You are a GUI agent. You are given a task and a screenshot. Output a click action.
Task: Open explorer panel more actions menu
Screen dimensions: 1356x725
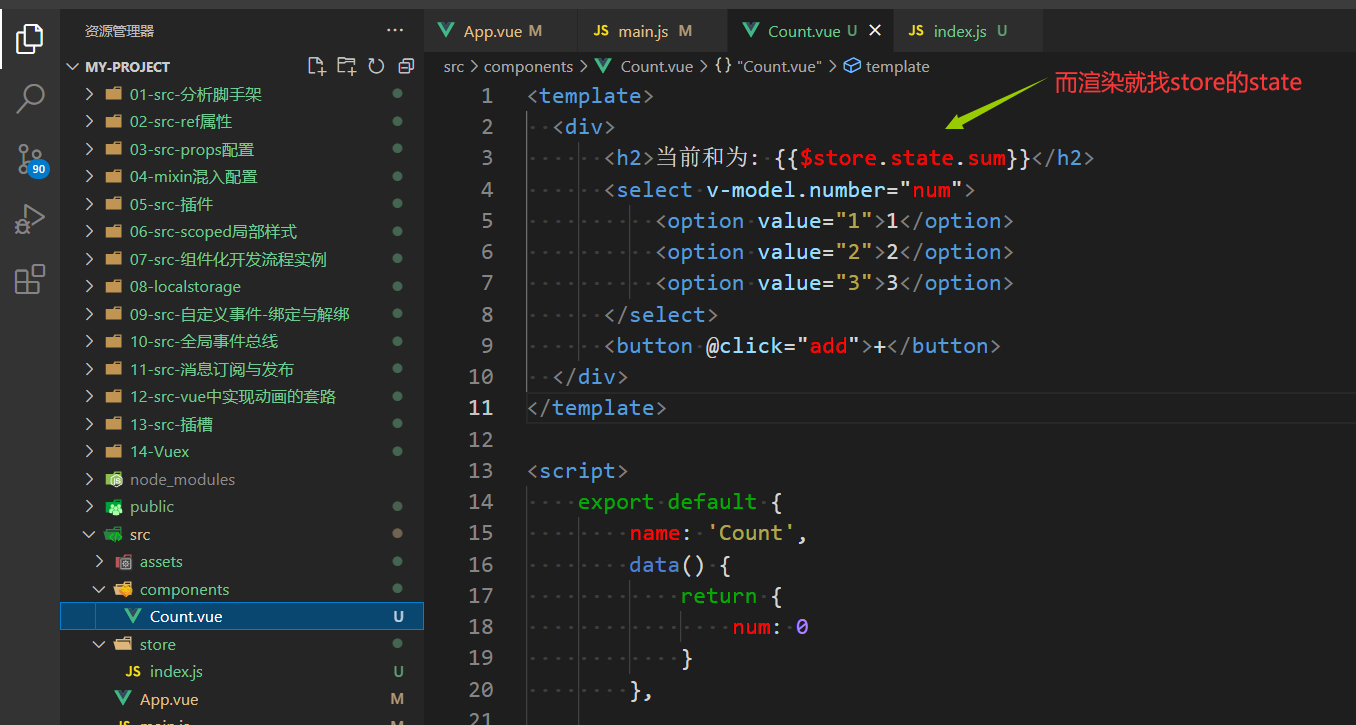point(396,31)
